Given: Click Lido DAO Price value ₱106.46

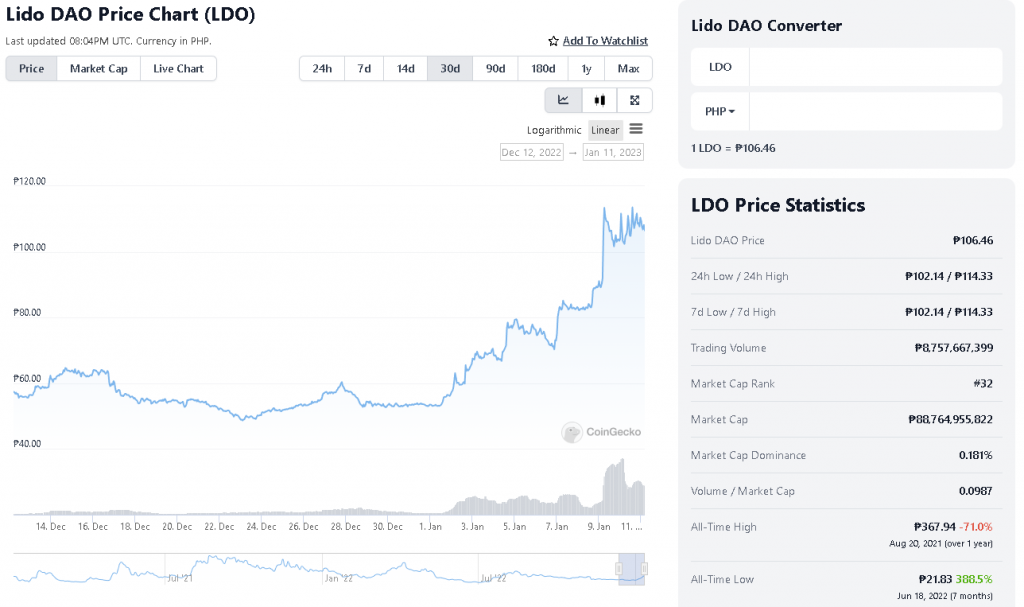Looking at the screenshot, I should coord(973,240).
